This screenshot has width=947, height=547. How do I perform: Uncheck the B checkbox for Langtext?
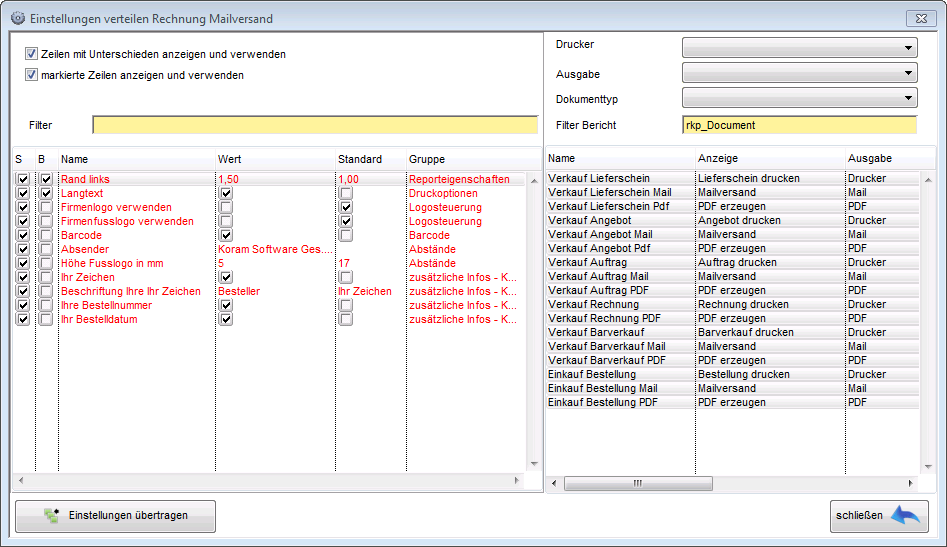46,193
